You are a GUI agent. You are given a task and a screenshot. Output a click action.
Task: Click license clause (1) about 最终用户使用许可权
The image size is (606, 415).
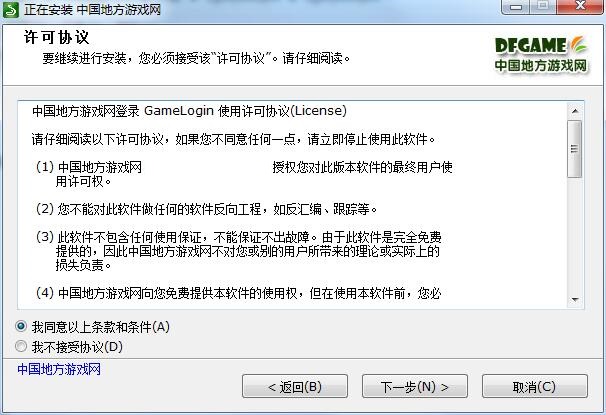(x=243, y=174)
